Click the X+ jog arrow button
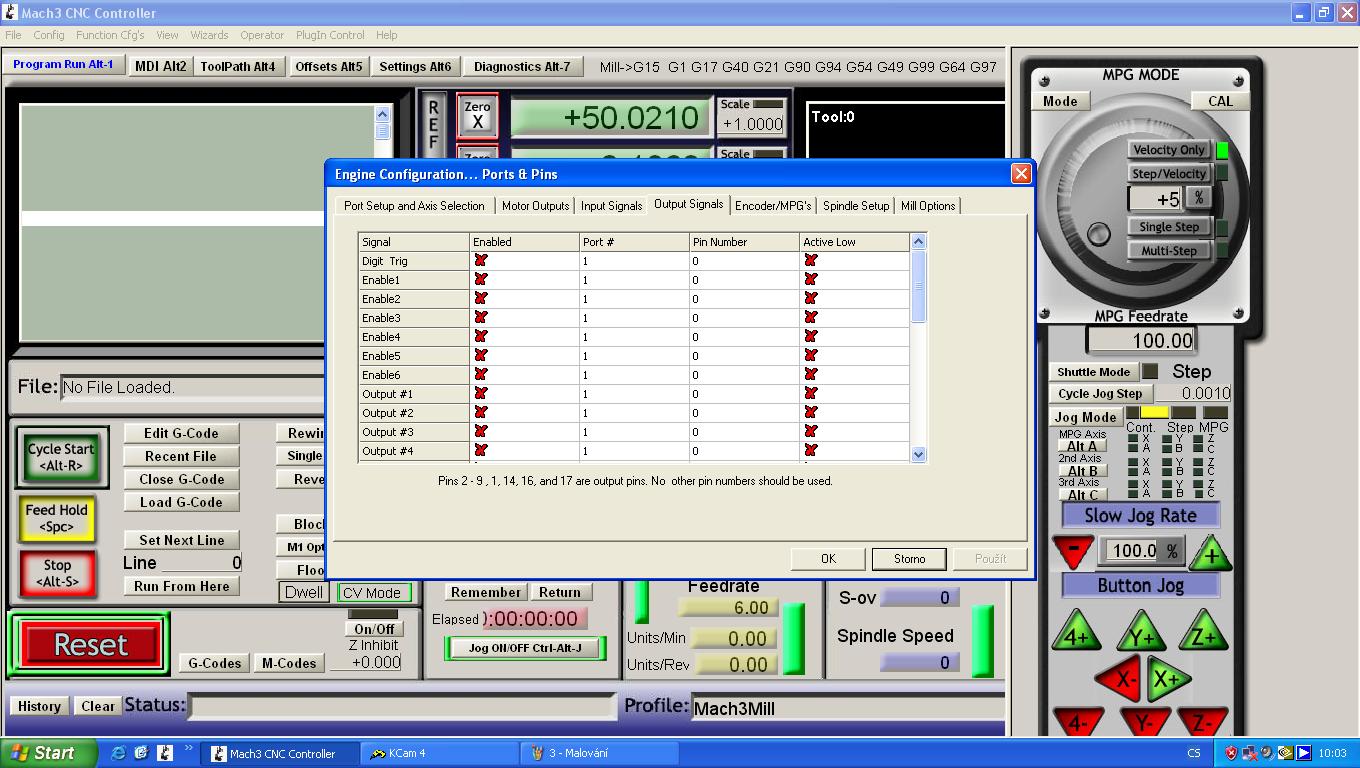The width and height of the screenshot is (1360, 768). (x=1167, y=679)
